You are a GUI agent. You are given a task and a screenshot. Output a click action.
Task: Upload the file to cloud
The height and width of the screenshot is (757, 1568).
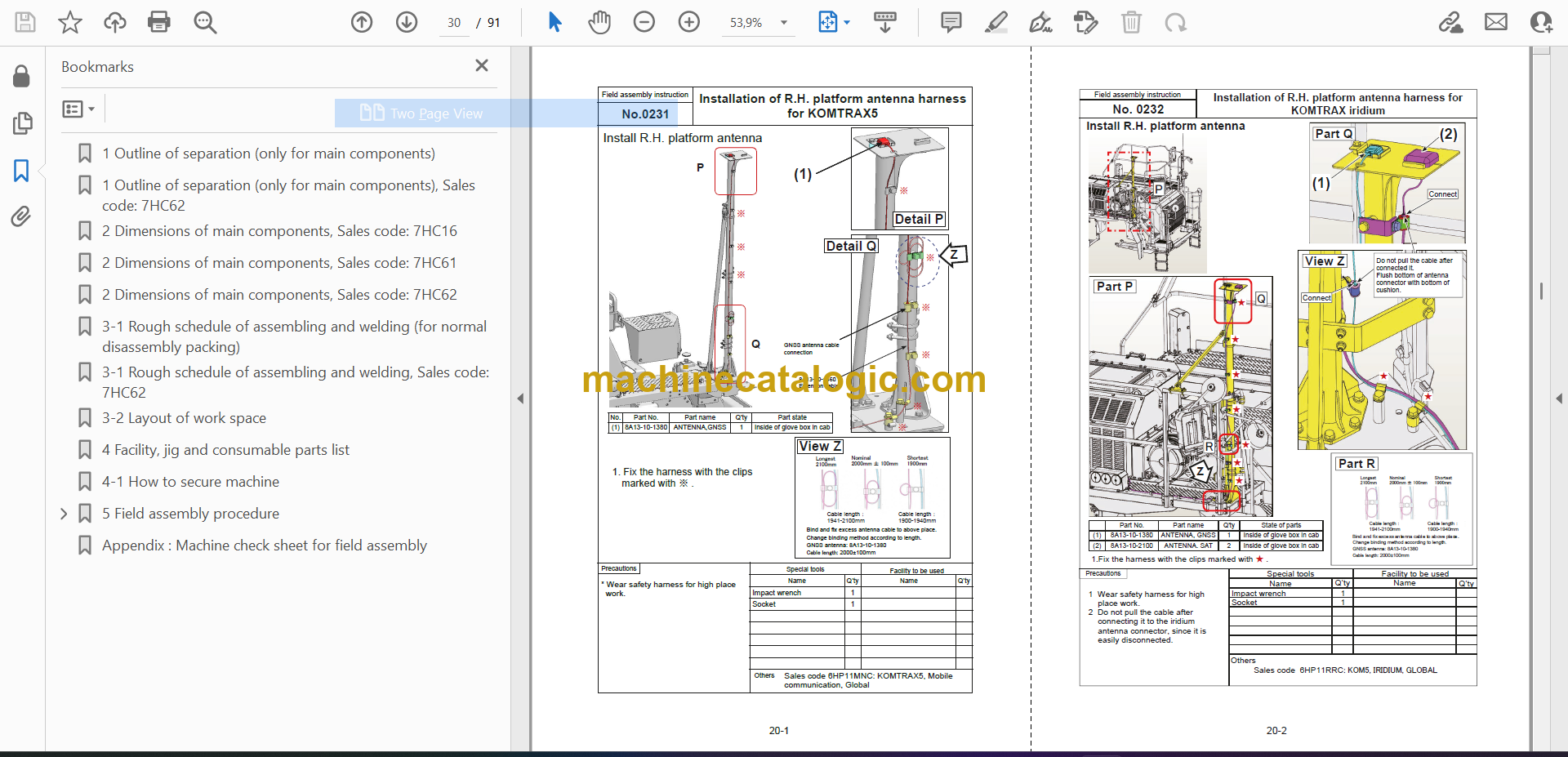point(114,22)
